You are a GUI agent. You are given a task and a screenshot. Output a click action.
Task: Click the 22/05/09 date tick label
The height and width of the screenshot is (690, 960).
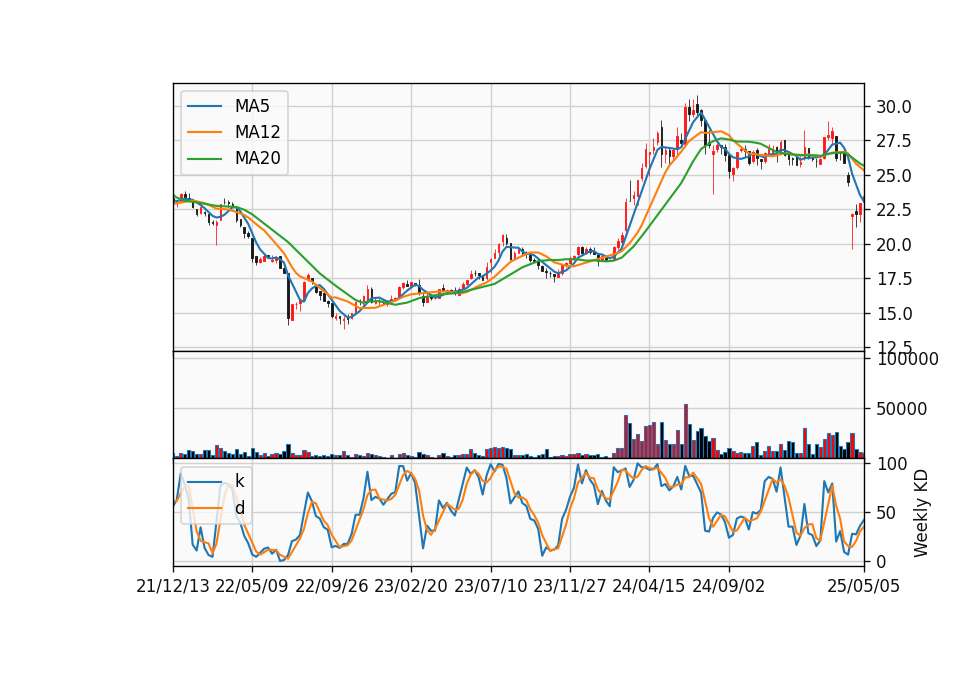click(x=252, y=586)
